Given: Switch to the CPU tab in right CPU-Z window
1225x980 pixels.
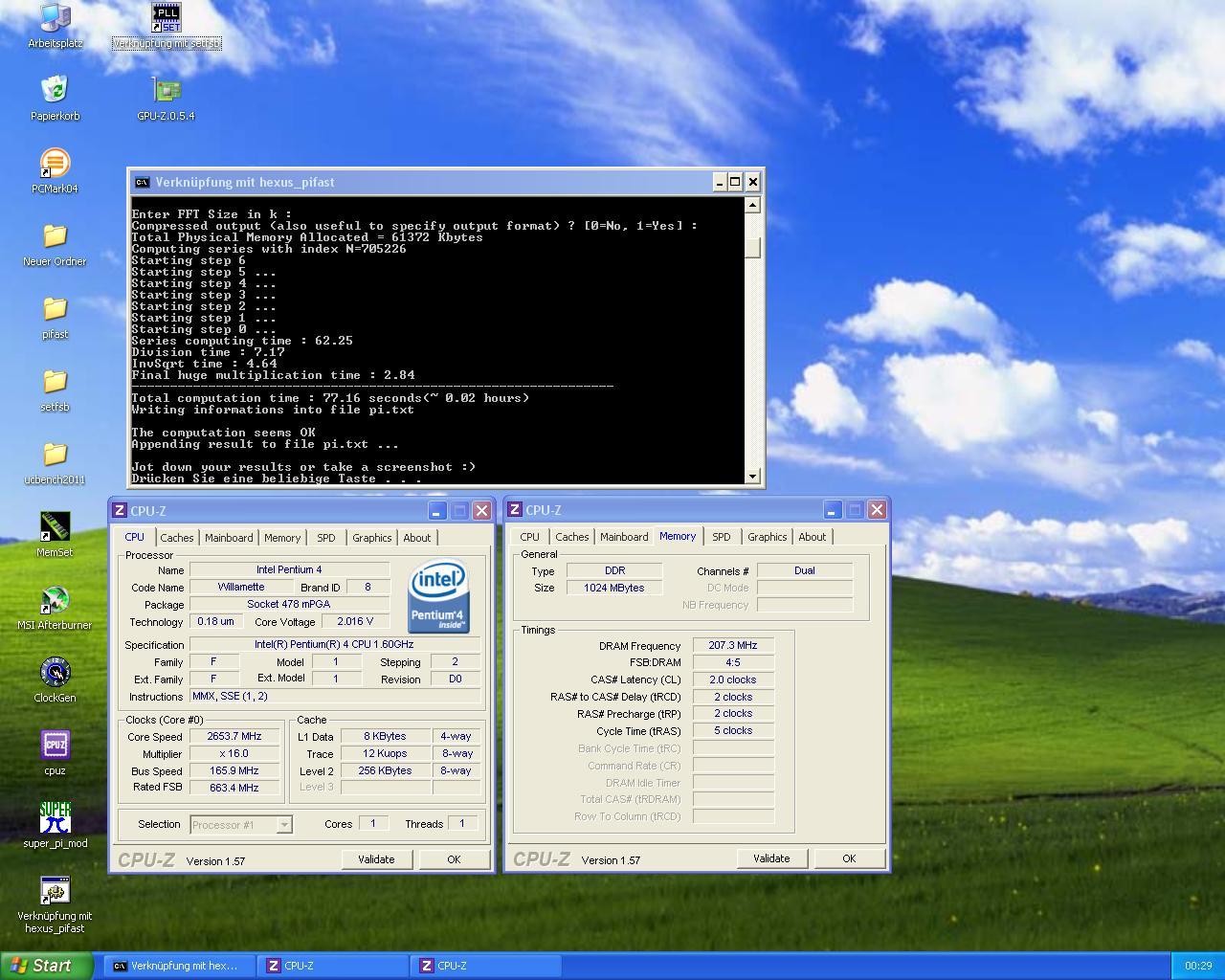Looking at the screenshot, I should click(529, 537).
